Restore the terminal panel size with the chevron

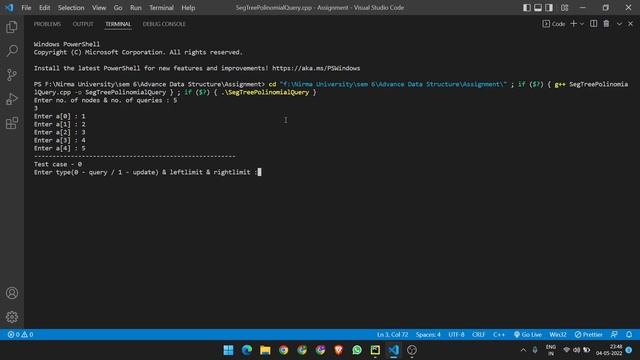619,24
